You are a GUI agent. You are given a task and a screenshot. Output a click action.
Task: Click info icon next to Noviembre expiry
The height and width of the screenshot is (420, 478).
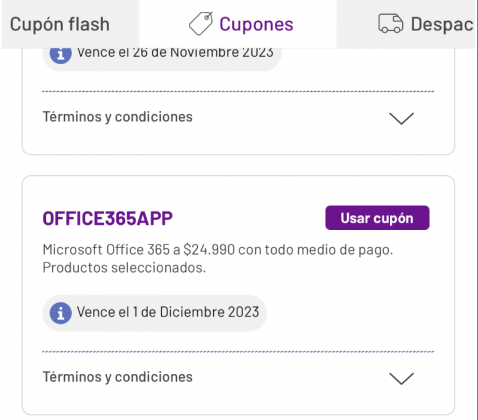pyautogui.click(x=60, y=55)
